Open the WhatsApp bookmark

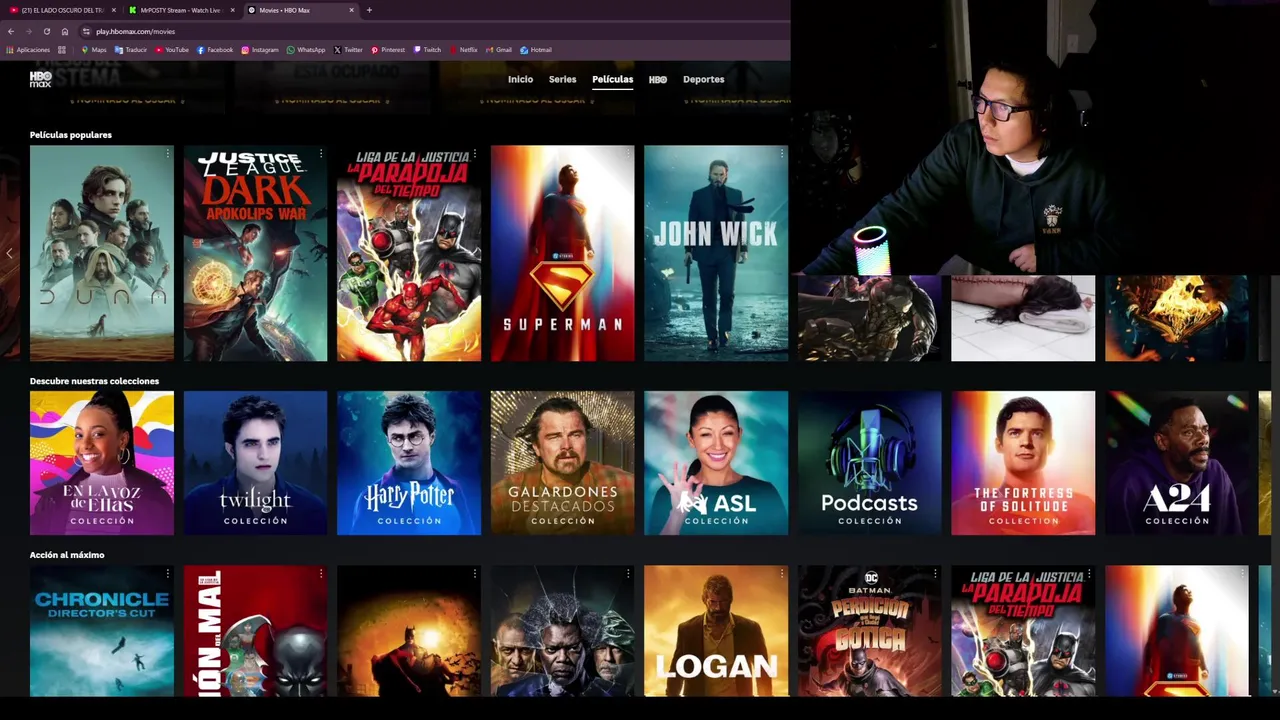[x=306, y=49]
